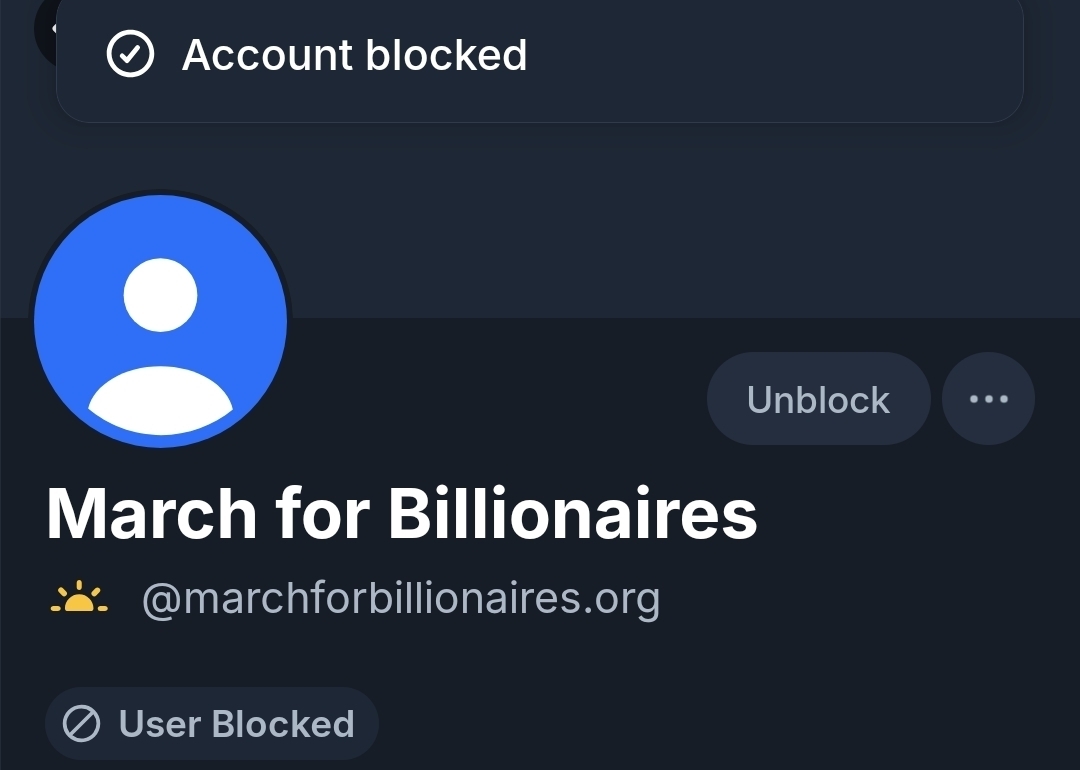Click the word "Billionaires" in the profile name

pyautogui.click(x=572, y=513)
